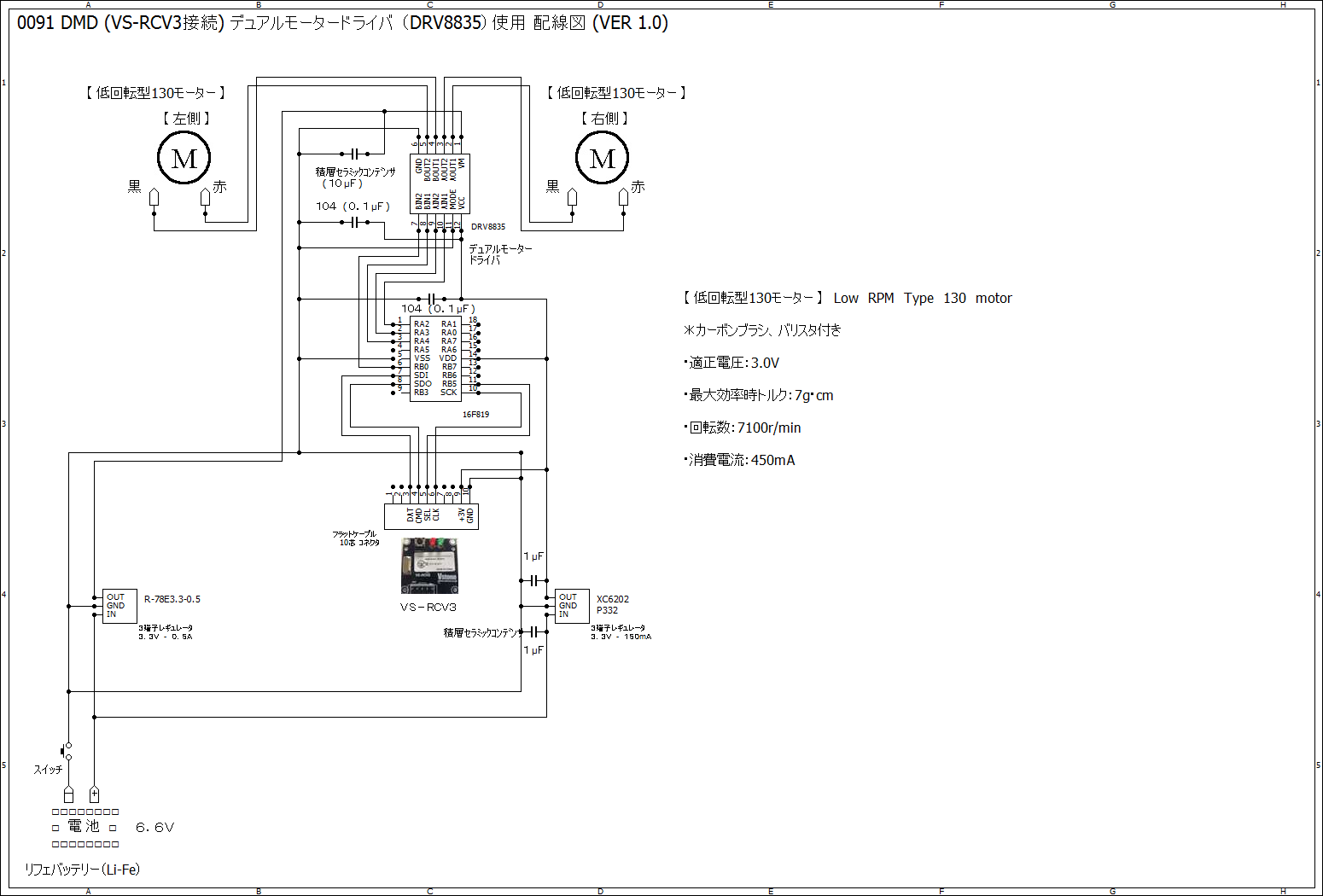Click the power switch symbol above battery

(67, 751)
